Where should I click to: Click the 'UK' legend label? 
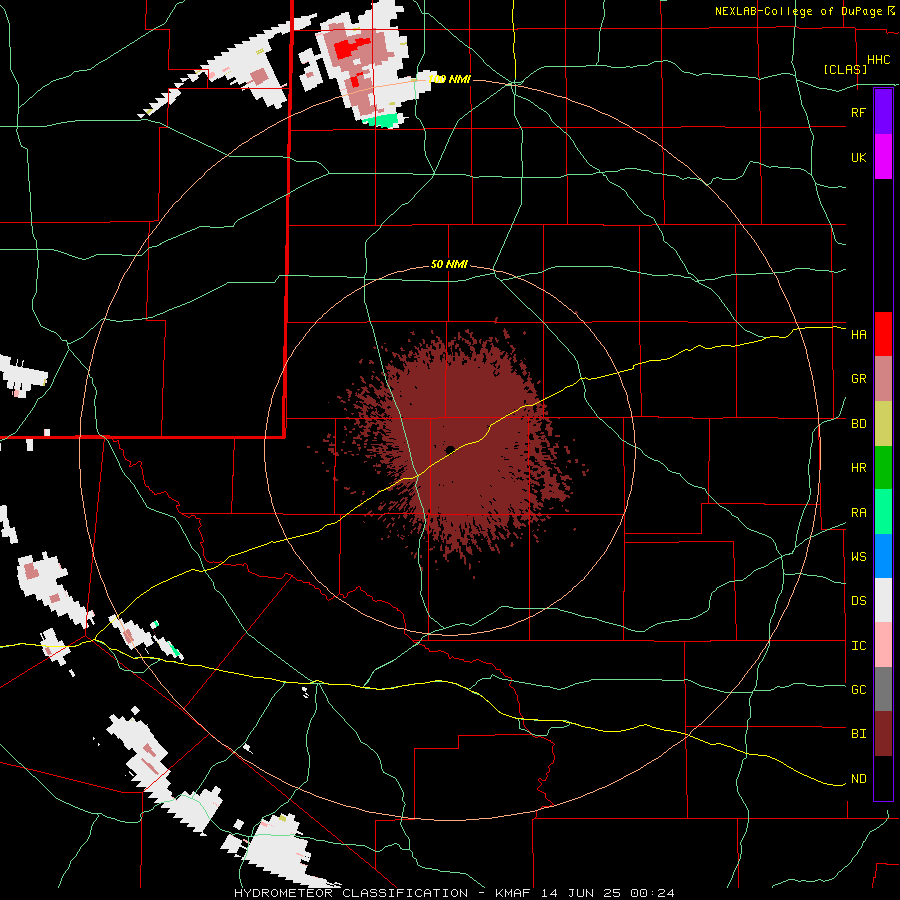858,157
